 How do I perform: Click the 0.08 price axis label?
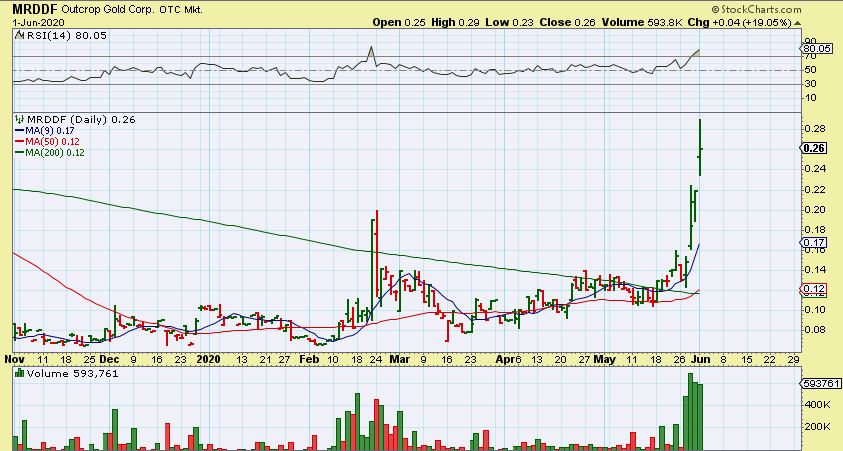pos(815,330)
